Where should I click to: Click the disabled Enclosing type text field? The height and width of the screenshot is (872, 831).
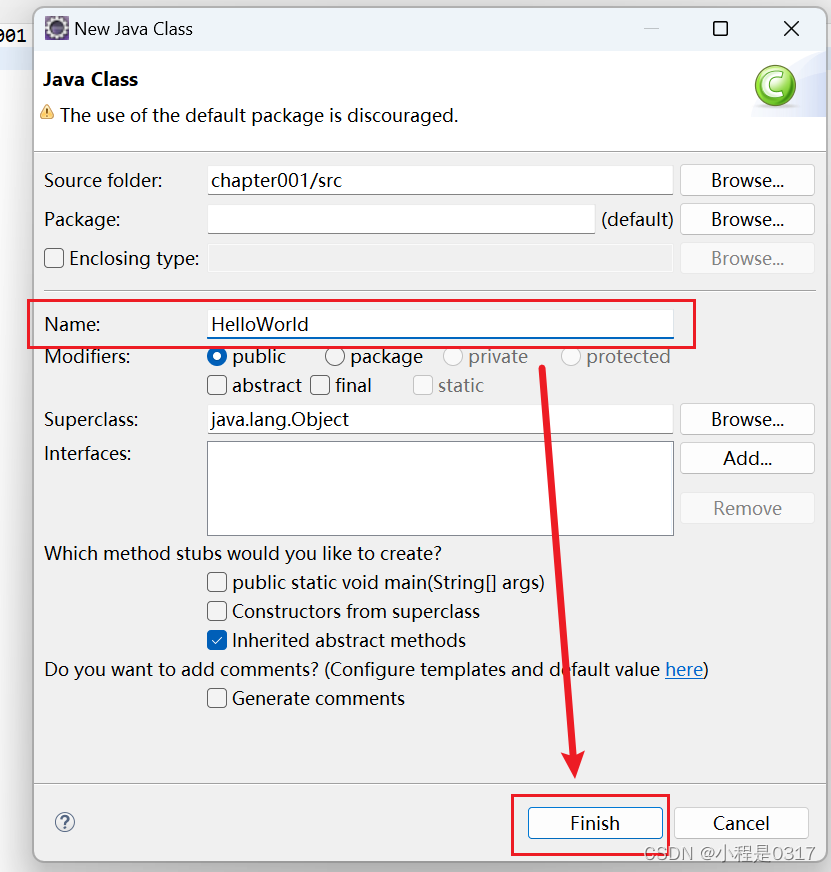(440, 258)
